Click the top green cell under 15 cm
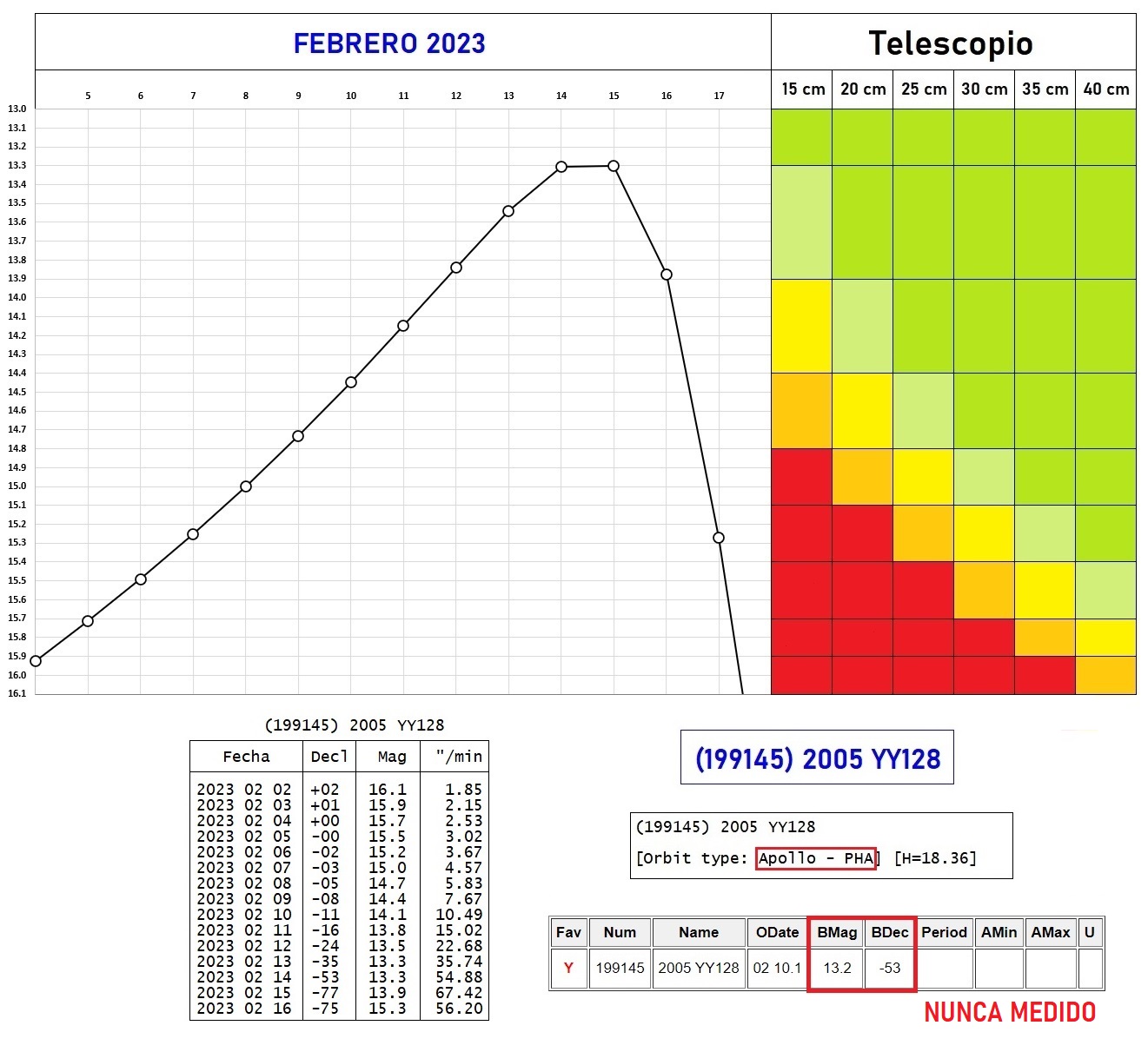Image resolution: width=1148 pixels, height=1052 pixels. click(802, 137)
